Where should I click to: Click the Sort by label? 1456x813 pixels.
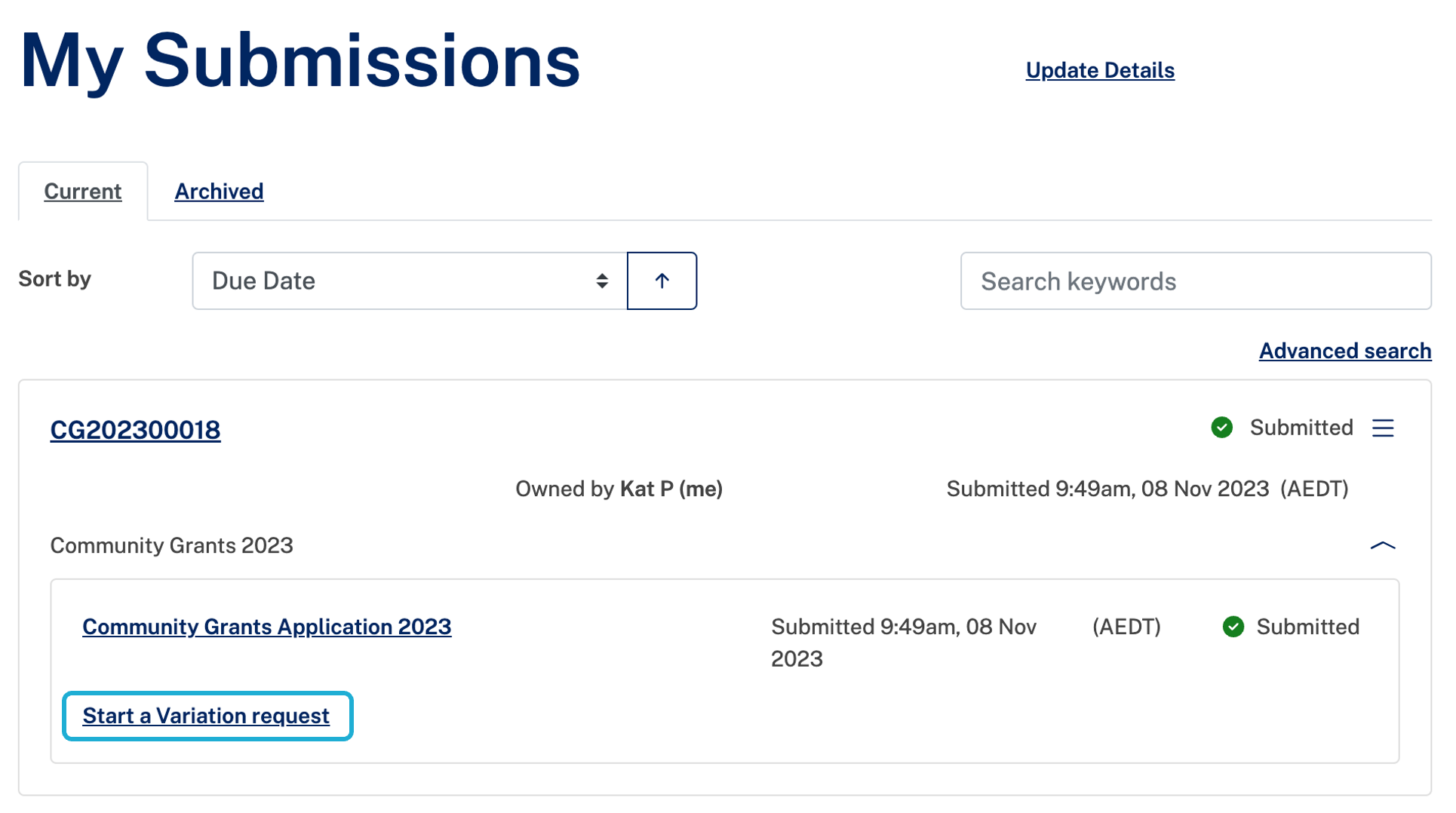point(54,279)
